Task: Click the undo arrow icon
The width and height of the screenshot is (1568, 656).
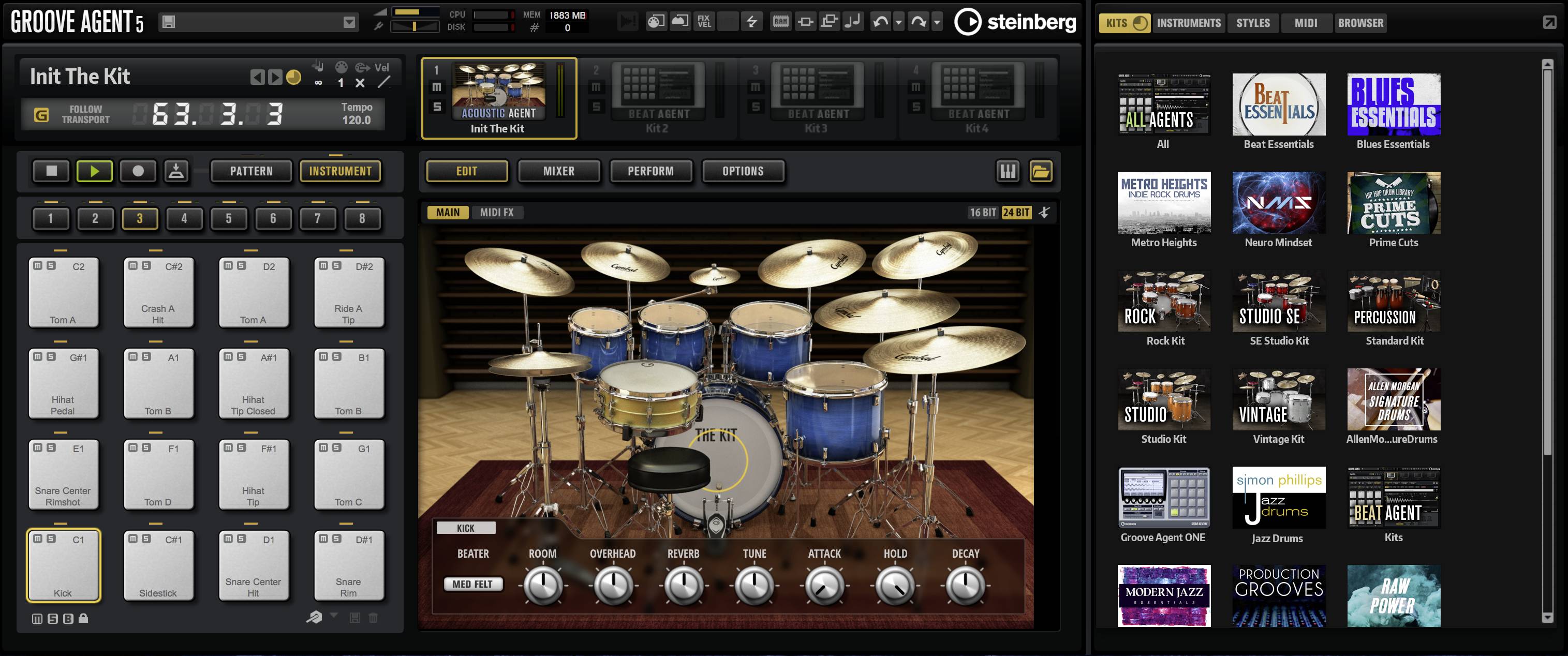Action: click(x=880, y=22)
